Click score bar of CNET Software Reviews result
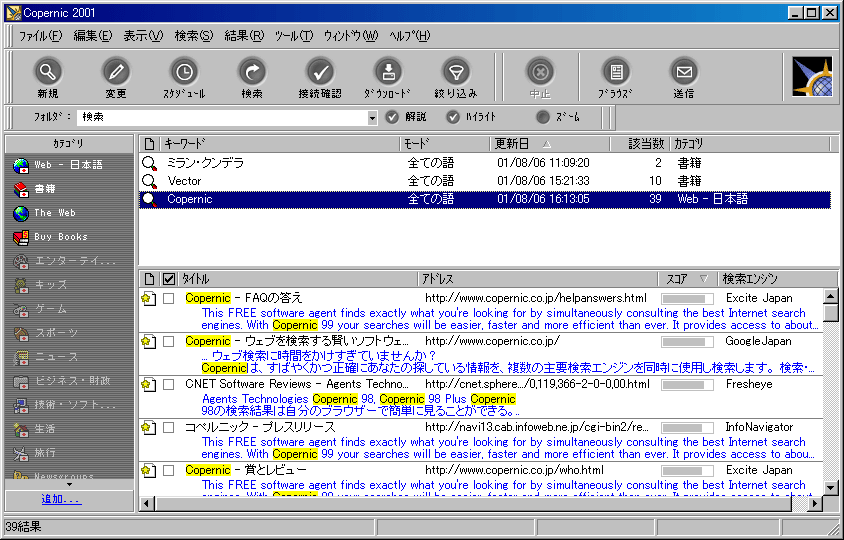The height and width of the screenshot is (540, 844). coord(687,385)
